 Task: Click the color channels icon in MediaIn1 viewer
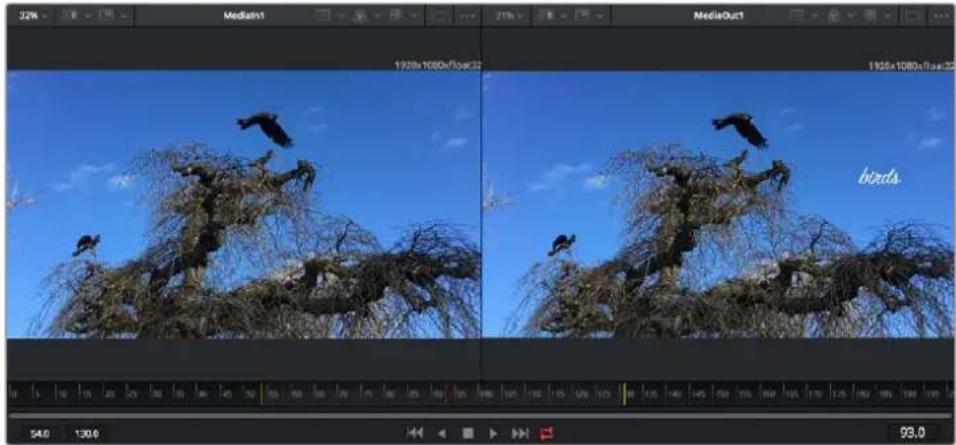(x=360, y=16)
